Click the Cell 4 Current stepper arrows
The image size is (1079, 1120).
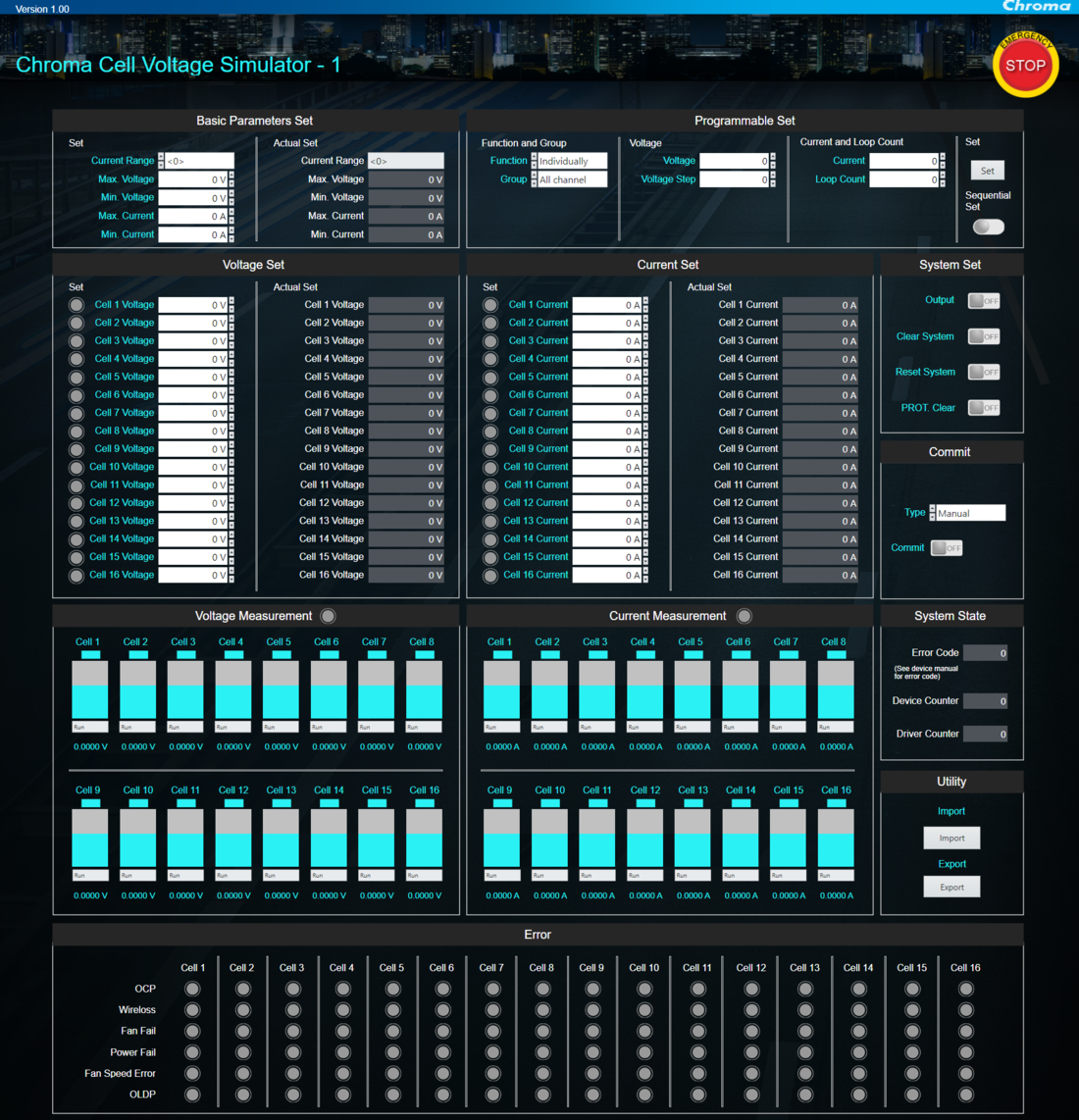[x=645, y=359]
